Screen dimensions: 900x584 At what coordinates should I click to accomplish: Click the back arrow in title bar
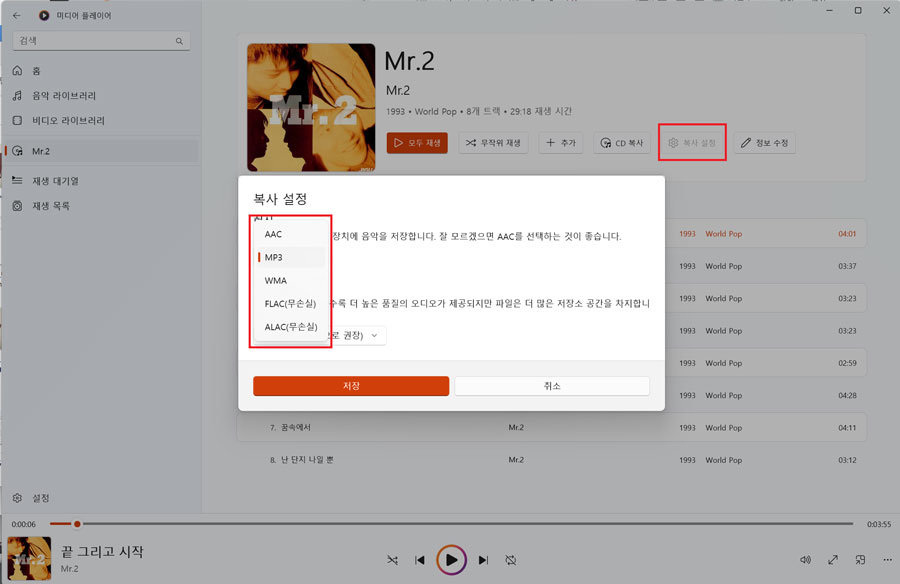point(16,16)
